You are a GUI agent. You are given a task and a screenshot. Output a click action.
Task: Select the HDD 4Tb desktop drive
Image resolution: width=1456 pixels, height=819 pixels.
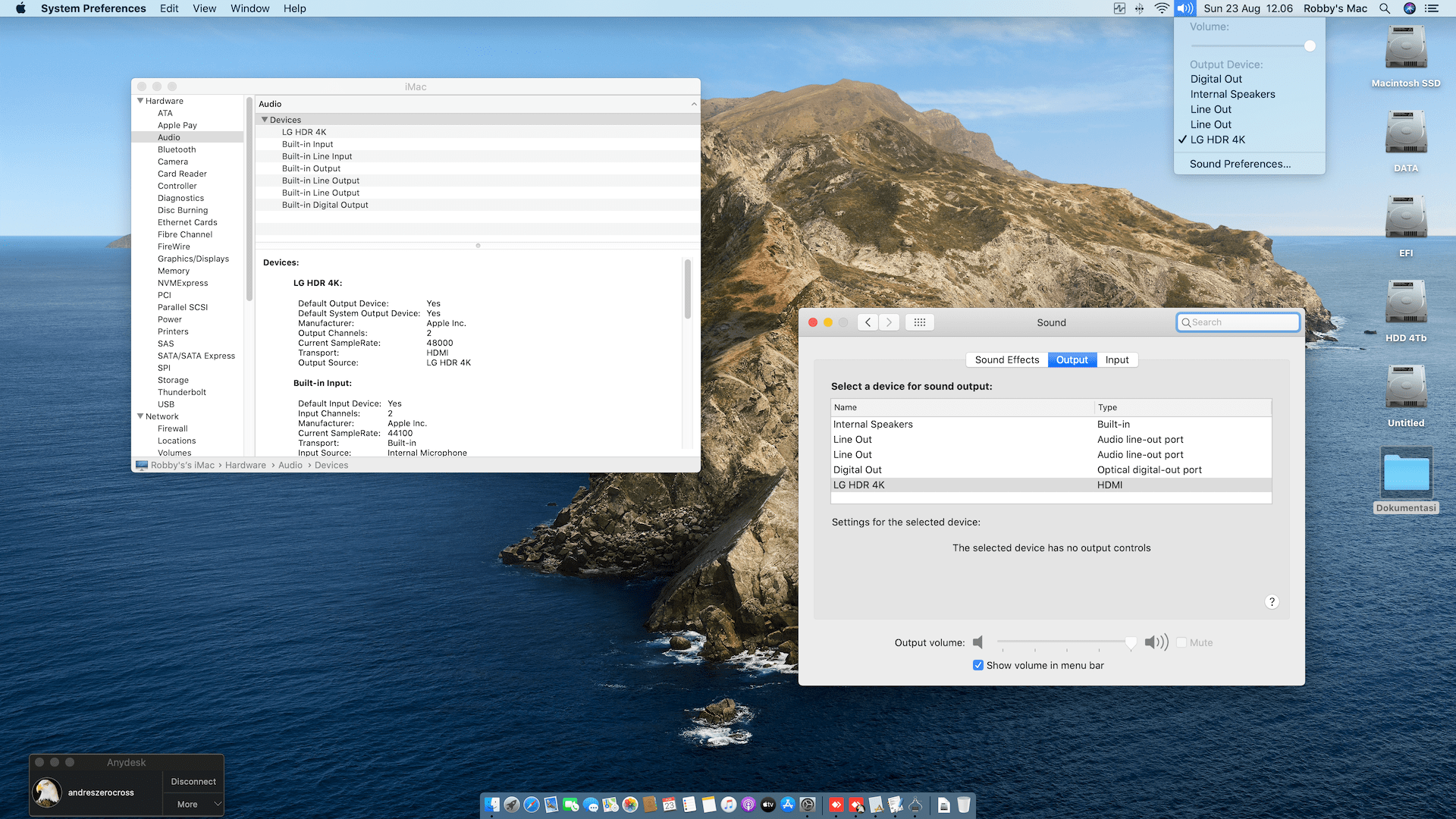coord(1406,311)
